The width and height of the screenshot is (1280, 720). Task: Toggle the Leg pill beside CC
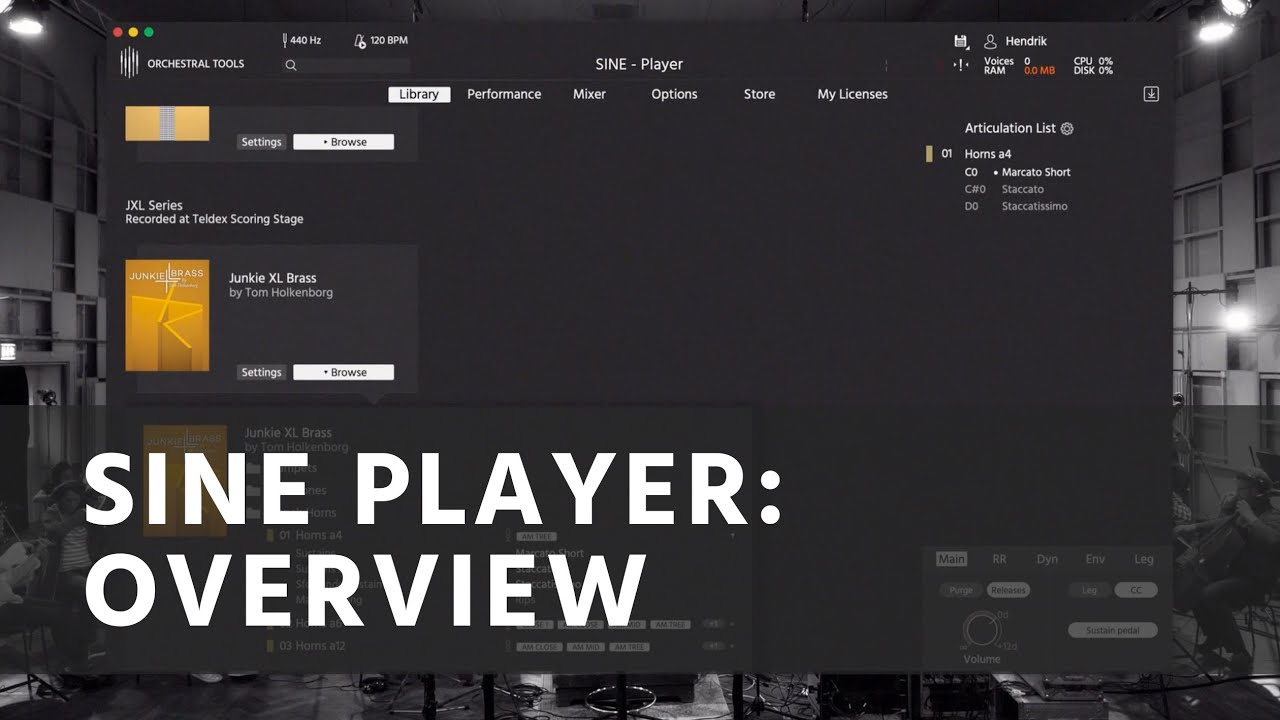click(1090, 590)
